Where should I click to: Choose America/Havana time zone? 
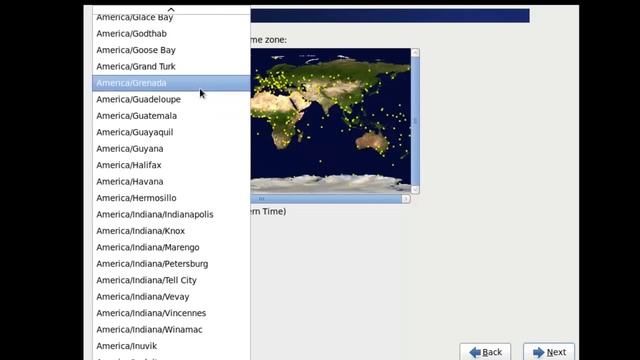(171, 181)
